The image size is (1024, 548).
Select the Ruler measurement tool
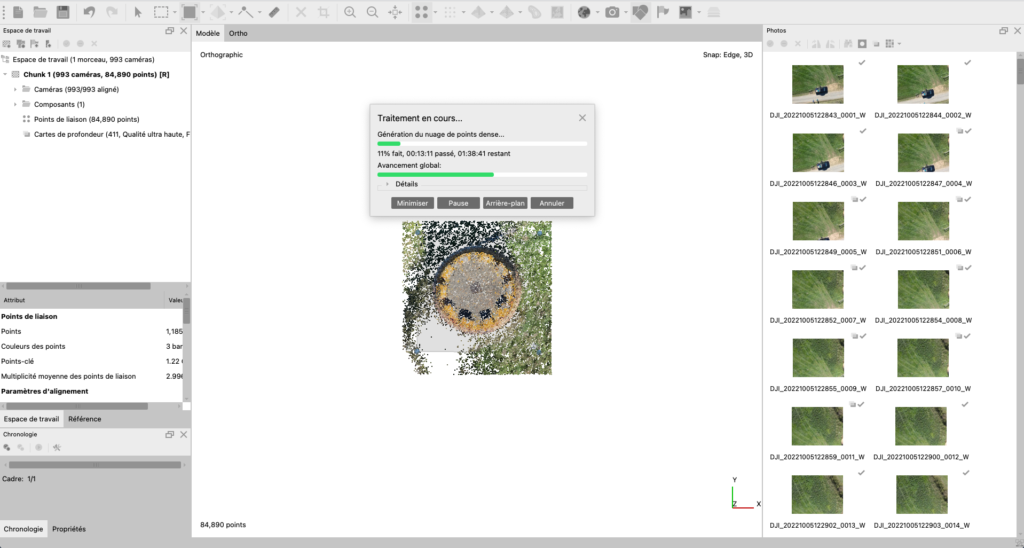(275, 12)
